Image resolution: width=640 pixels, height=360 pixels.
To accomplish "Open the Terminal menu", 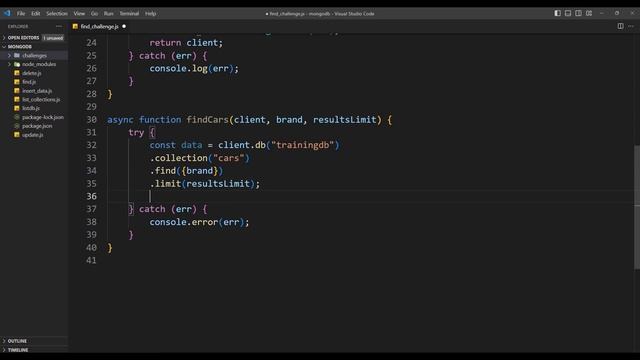I will (129, 13).
